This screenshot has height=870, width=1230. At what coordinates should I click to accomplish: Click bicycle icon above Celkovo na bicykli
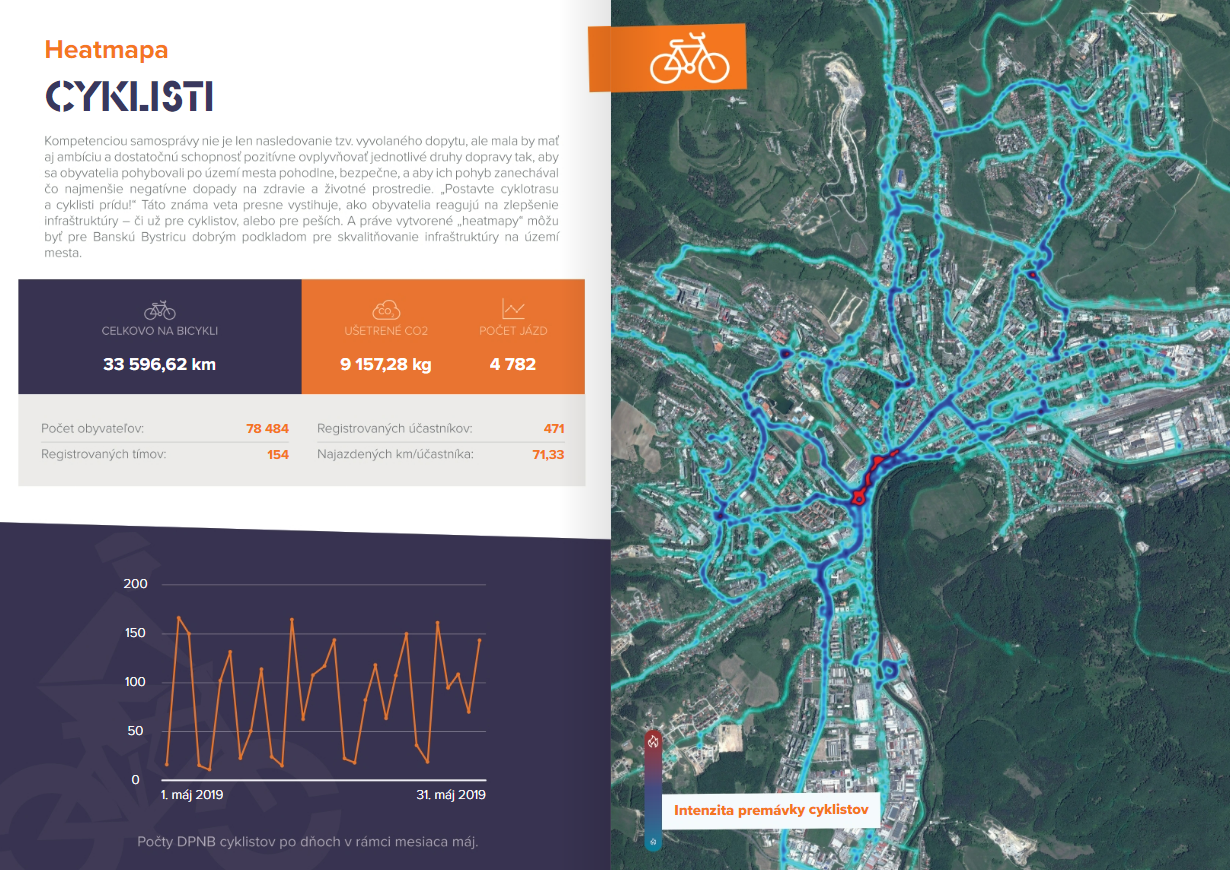(x=160, y=310)
